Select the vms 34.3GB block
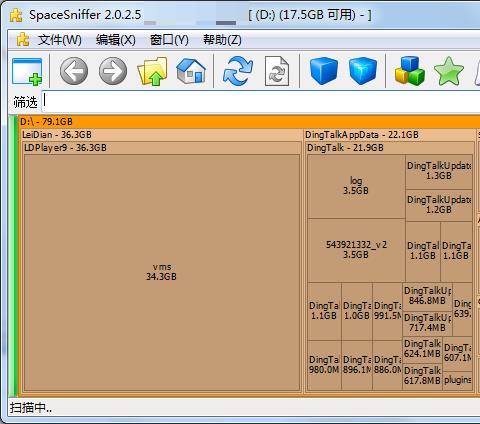The height and width of the screenshot is (424, 480). coord(162,272)
